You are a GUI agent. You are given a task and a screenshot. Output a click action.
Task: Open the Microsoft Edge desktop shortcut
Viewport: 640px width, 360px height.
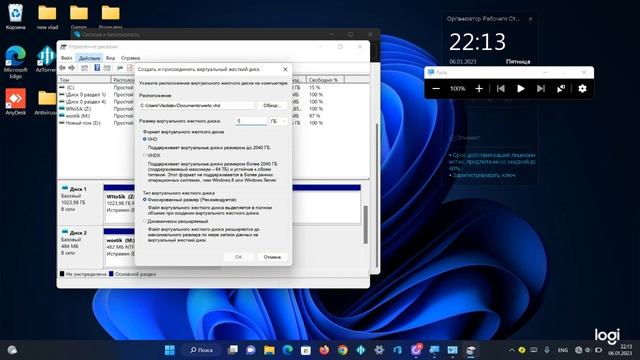(16, 62)
